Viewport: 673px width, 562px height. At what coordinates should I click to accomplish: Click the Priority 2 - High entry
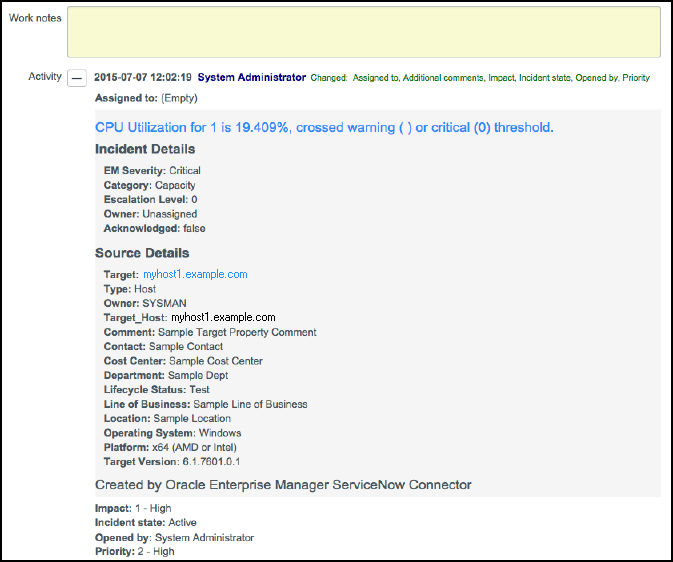134,552
